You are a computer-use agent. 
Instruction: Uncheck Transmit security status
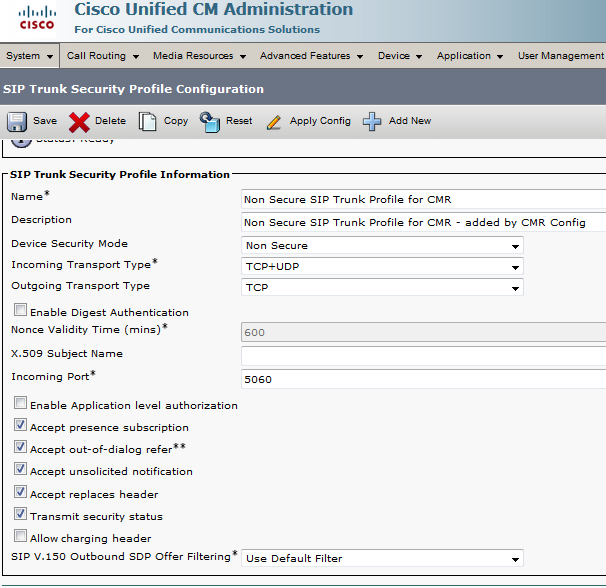(20, 514)
